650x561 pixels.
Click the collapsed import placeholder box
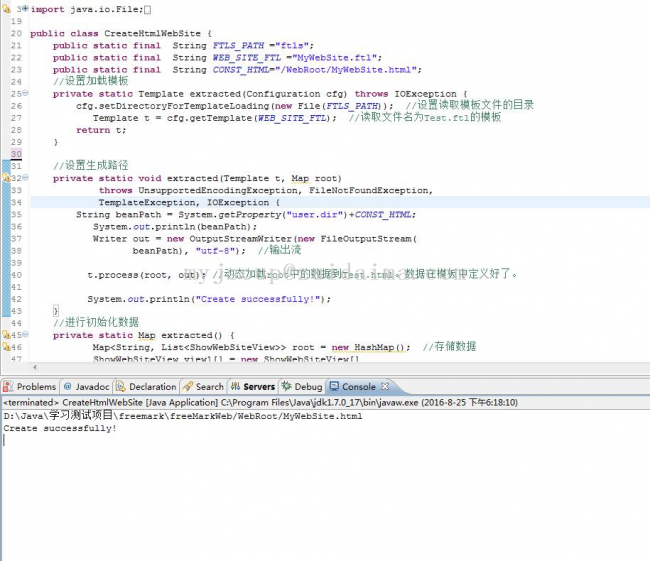[x=148, y=9]
